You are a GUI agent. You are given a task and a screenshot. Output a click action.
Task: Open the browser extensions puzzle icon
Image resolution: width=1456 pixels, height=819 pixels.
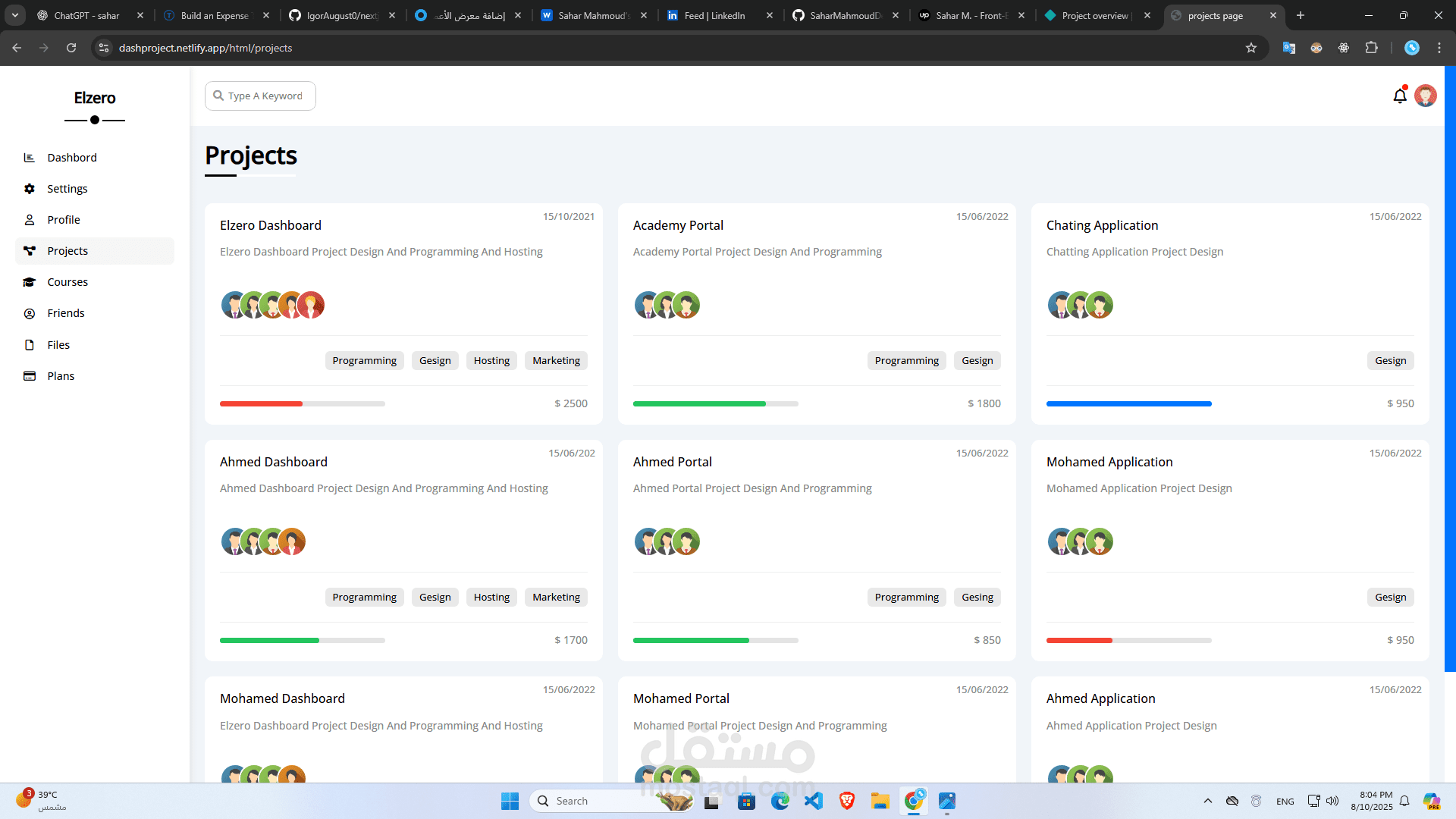point(1371,48)
